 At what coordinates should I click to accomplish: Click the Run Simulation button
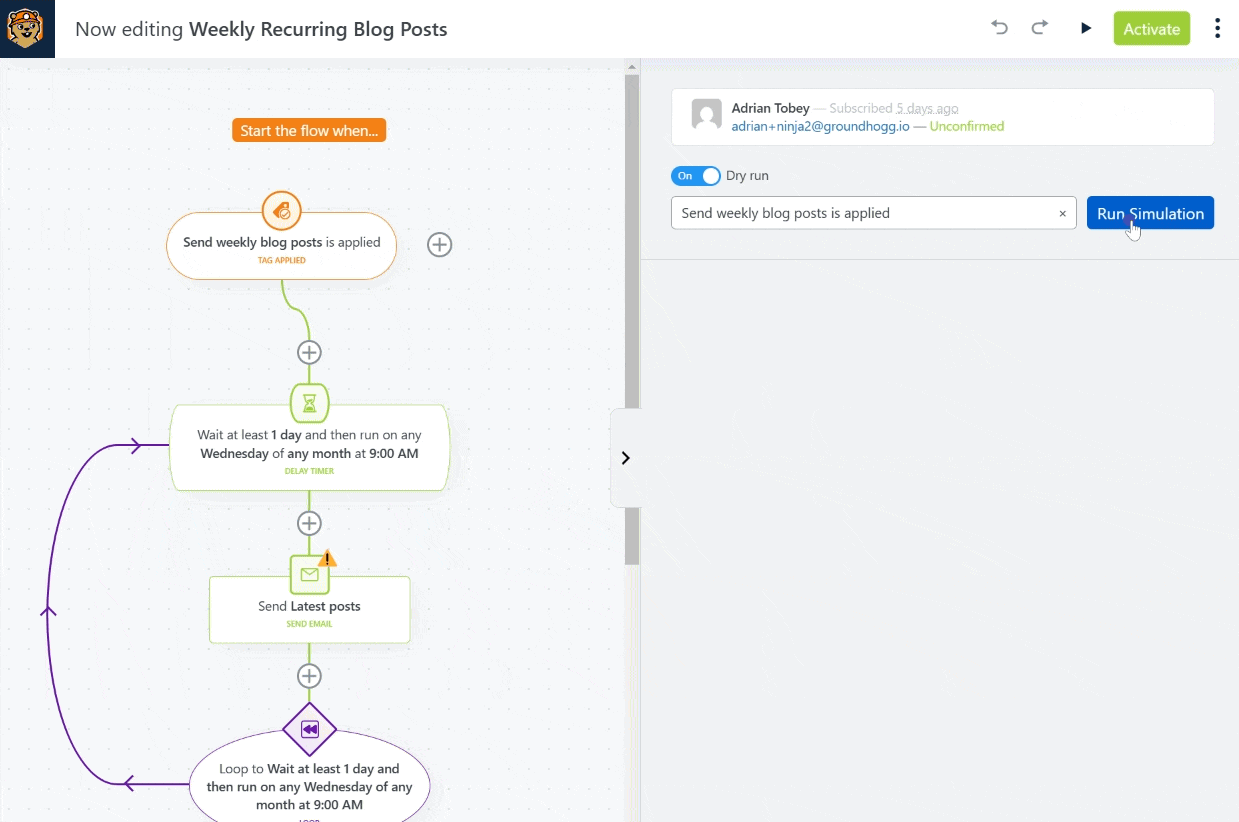[1150, 213]
